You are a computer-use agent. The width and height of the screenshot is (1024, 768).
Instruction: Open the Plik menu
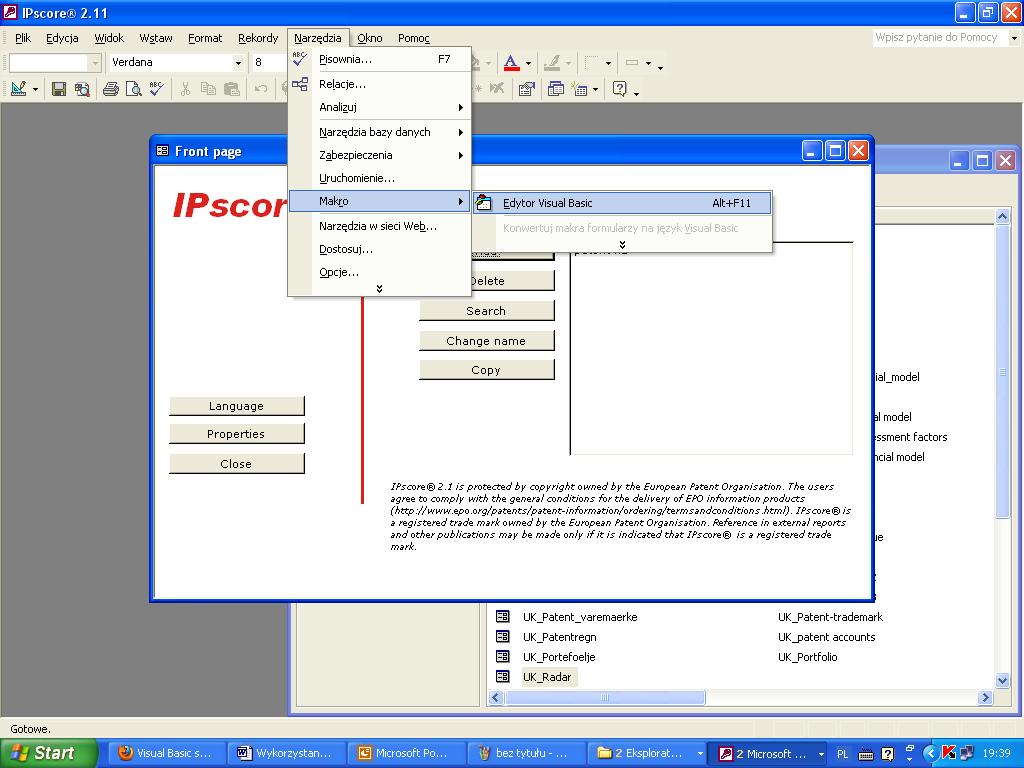point(23,38)
